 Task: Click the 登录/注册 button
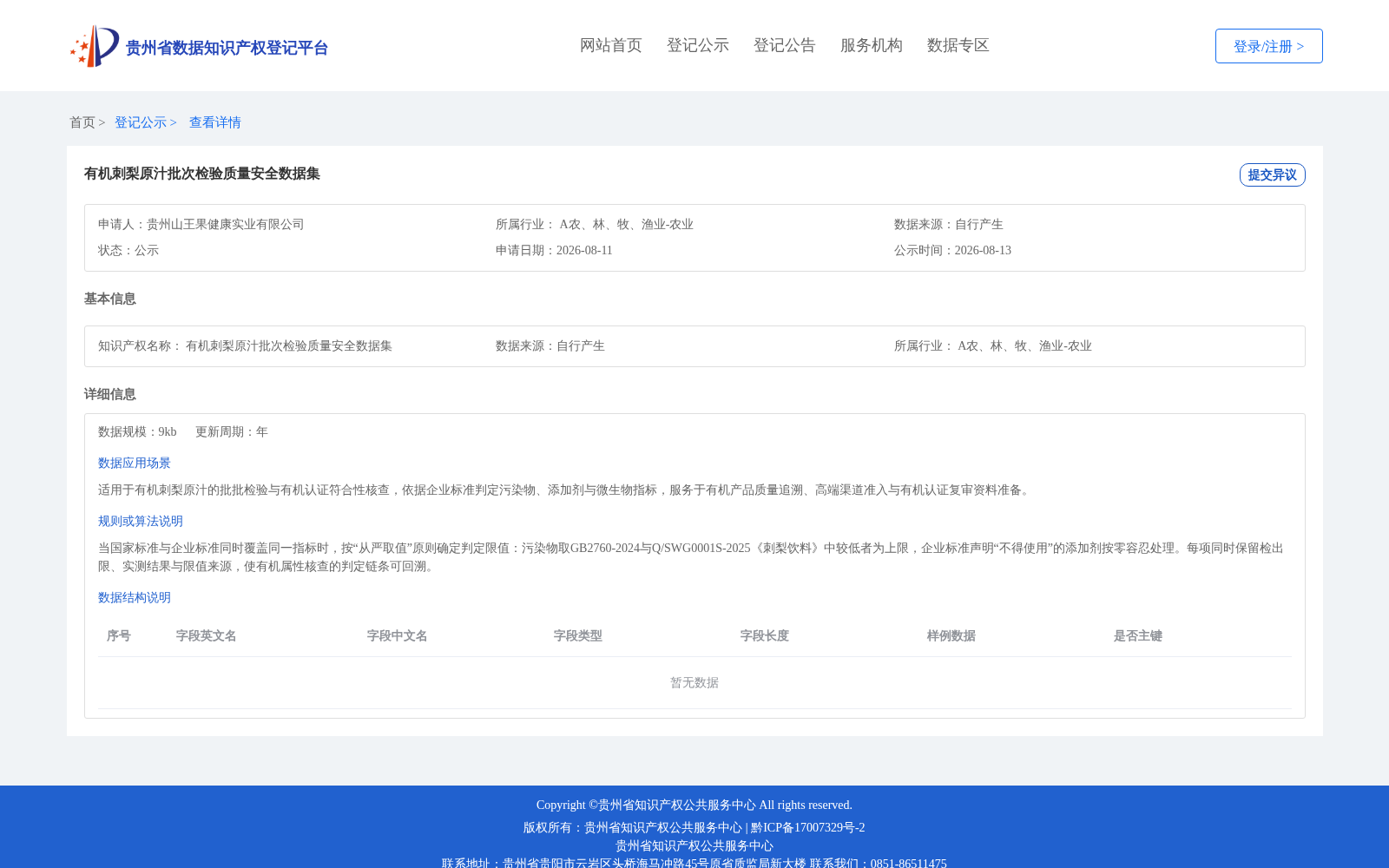pyautogui.click(x=1269, y=46)
